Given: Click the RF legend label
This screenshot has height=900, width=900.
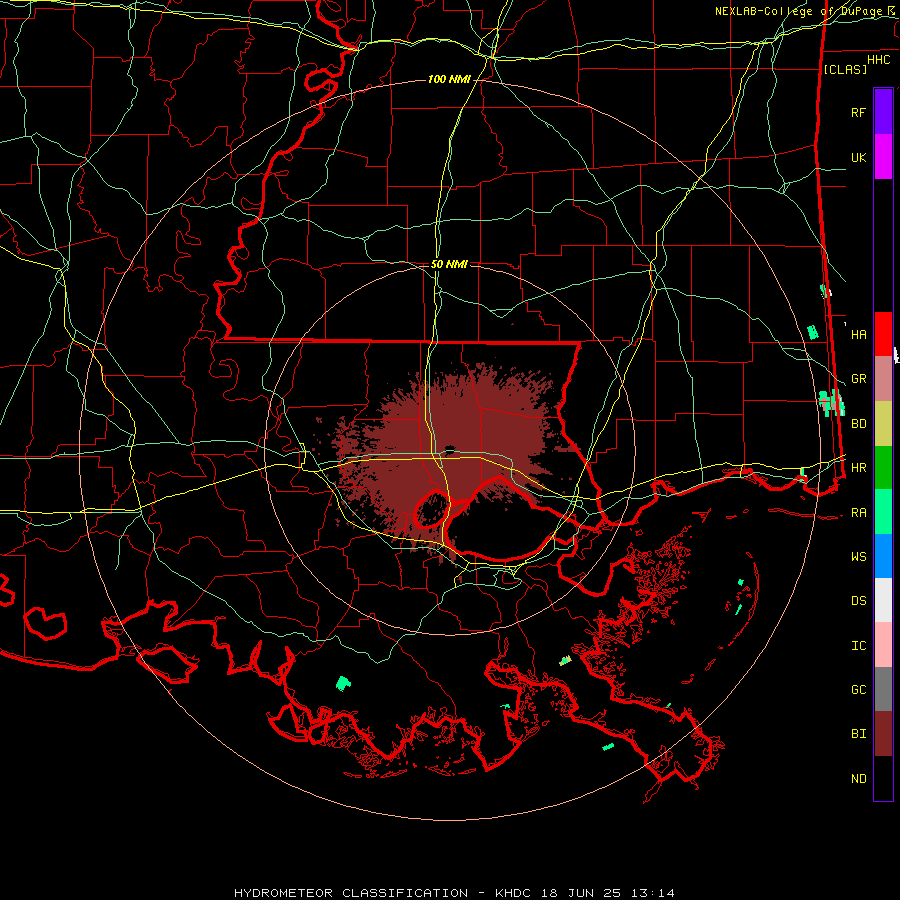Looking at the screenshot, I should (x=858, y=112).
